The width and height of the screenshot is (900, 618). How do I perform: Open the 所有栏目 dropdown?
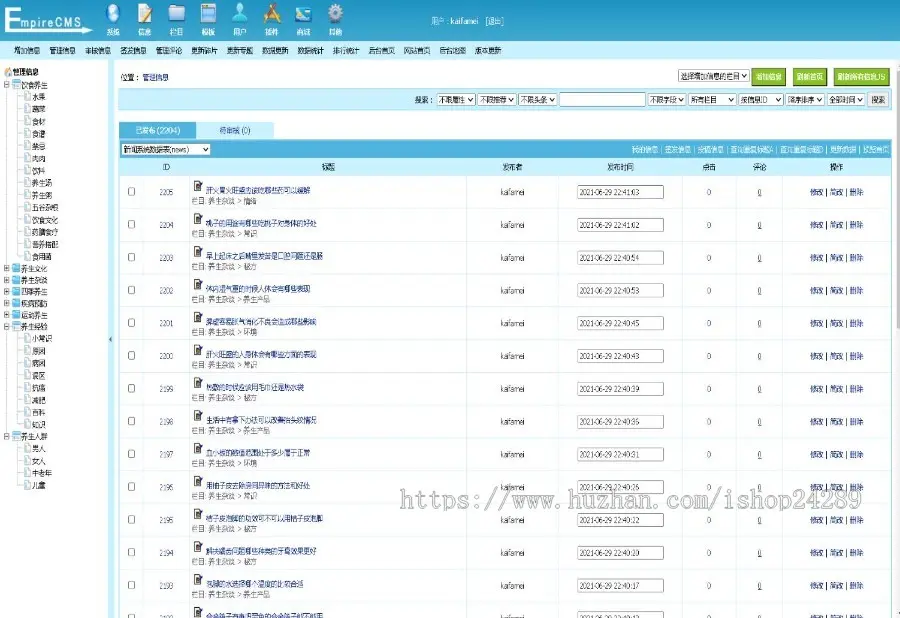pos(712,100)
